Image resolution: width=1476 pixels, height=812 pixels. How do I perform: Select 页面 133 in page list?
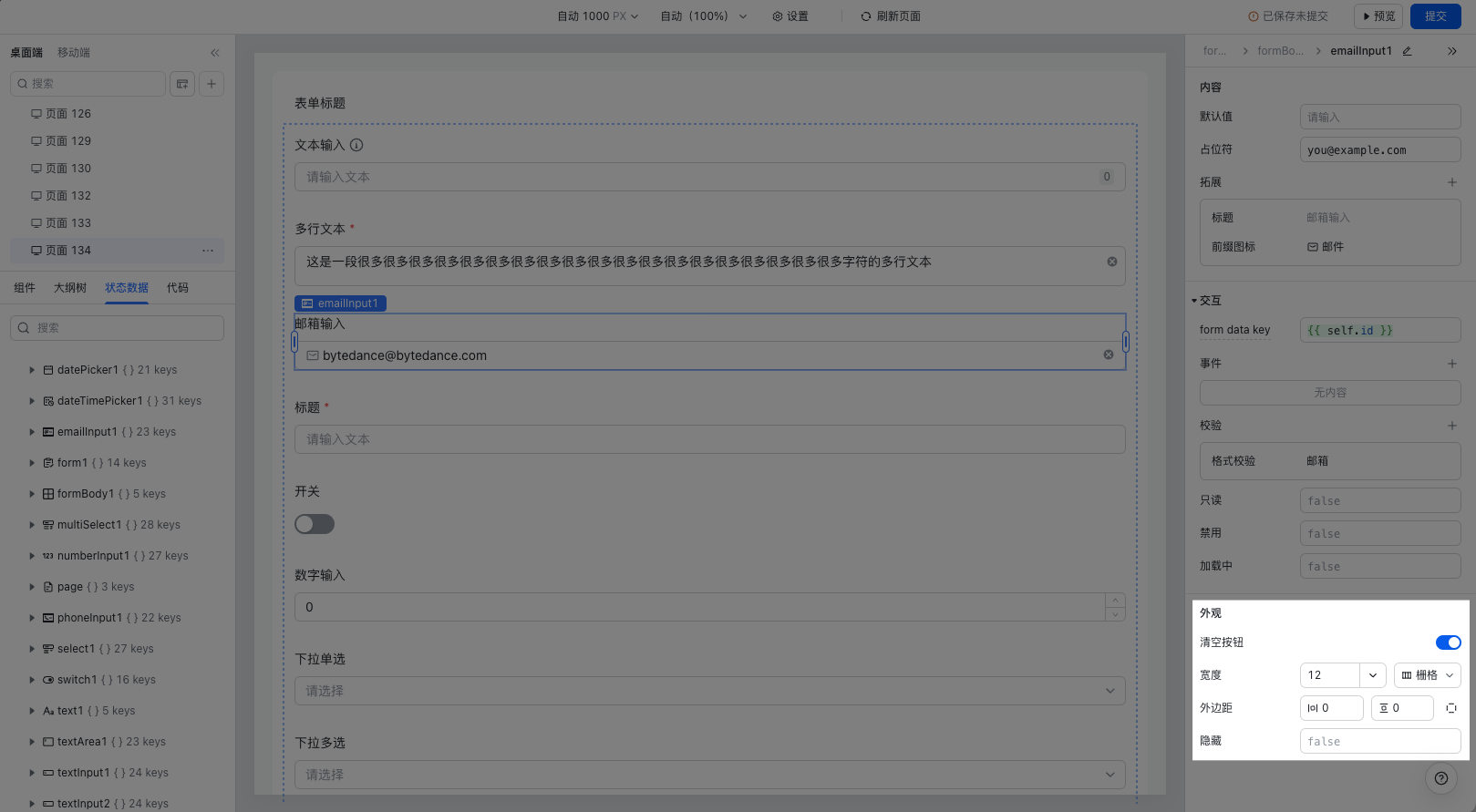point(117,223)
